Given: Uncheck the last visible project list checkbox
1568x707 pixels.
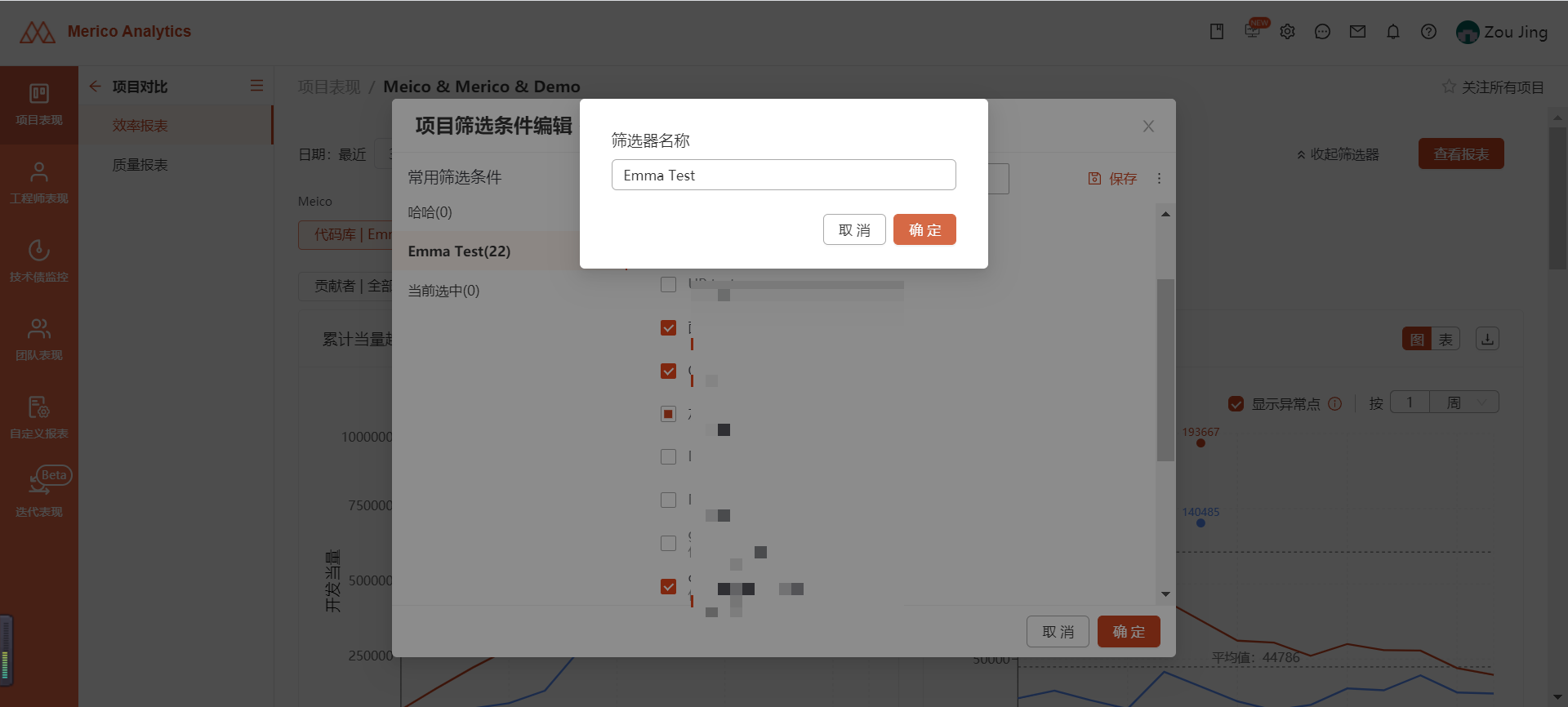Looking at the screenshot, I should pos(668,586).
